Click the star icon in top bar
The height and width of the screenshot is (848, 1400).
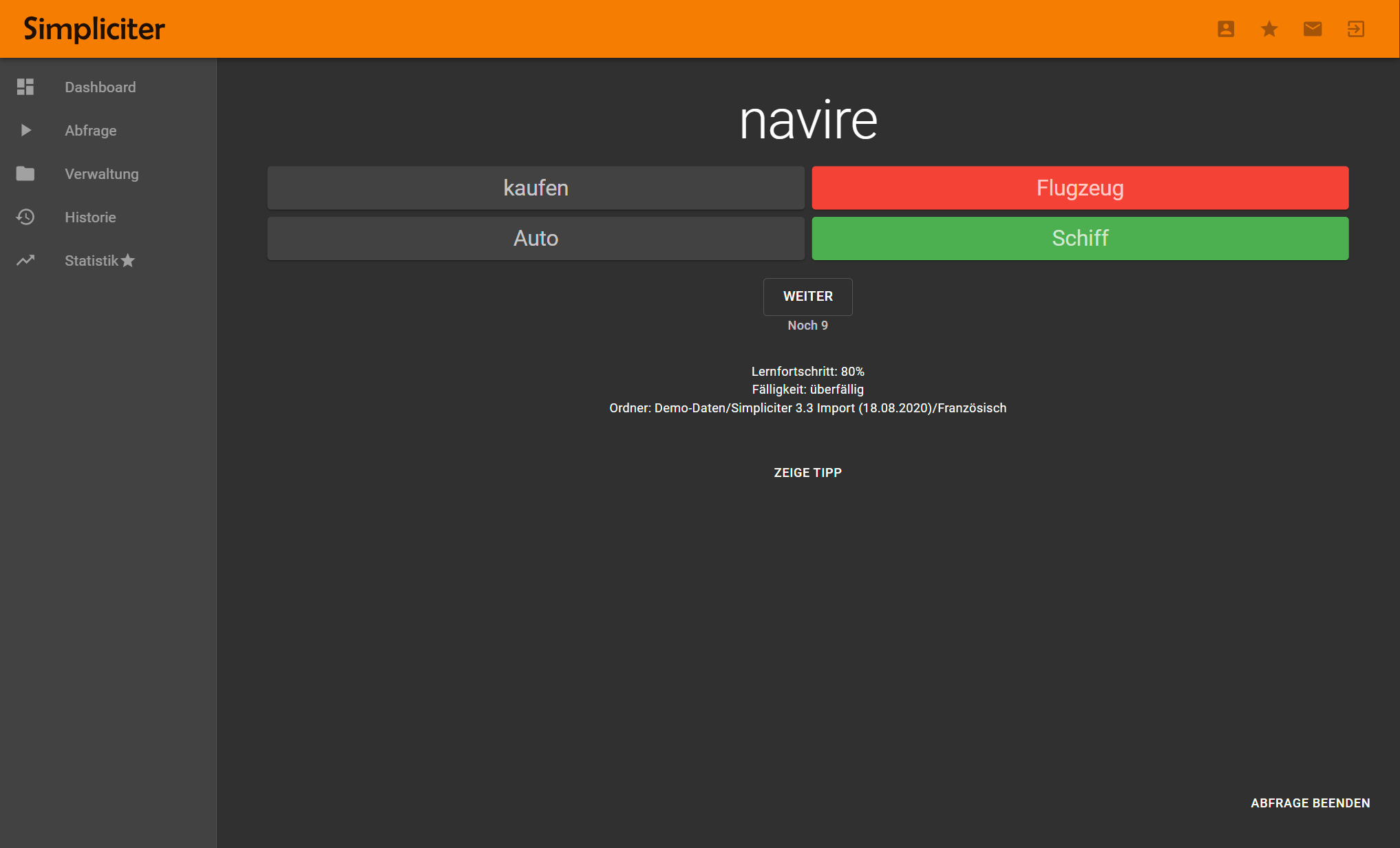tap(1269, 29)
